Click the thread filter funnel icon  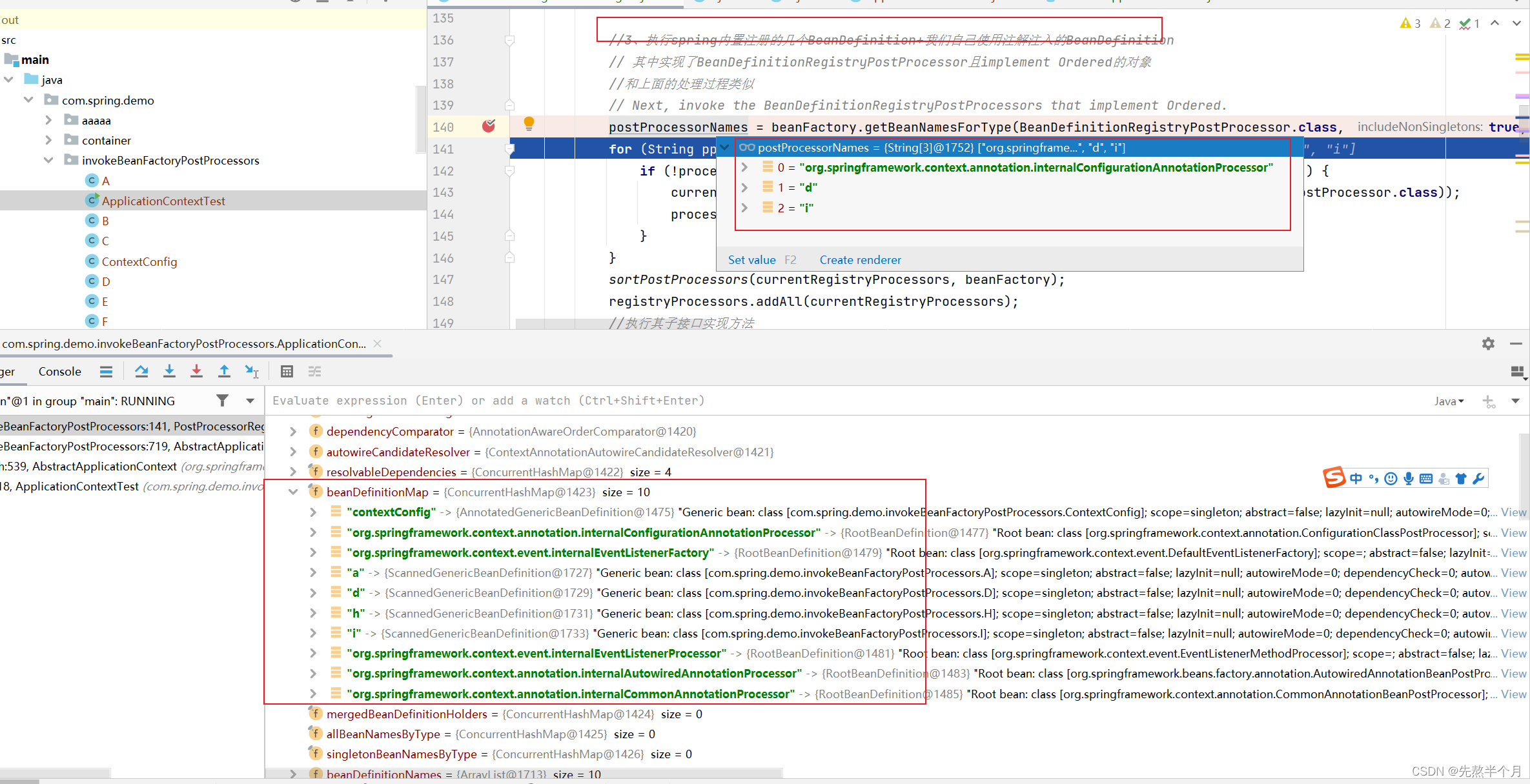point(222,401)
